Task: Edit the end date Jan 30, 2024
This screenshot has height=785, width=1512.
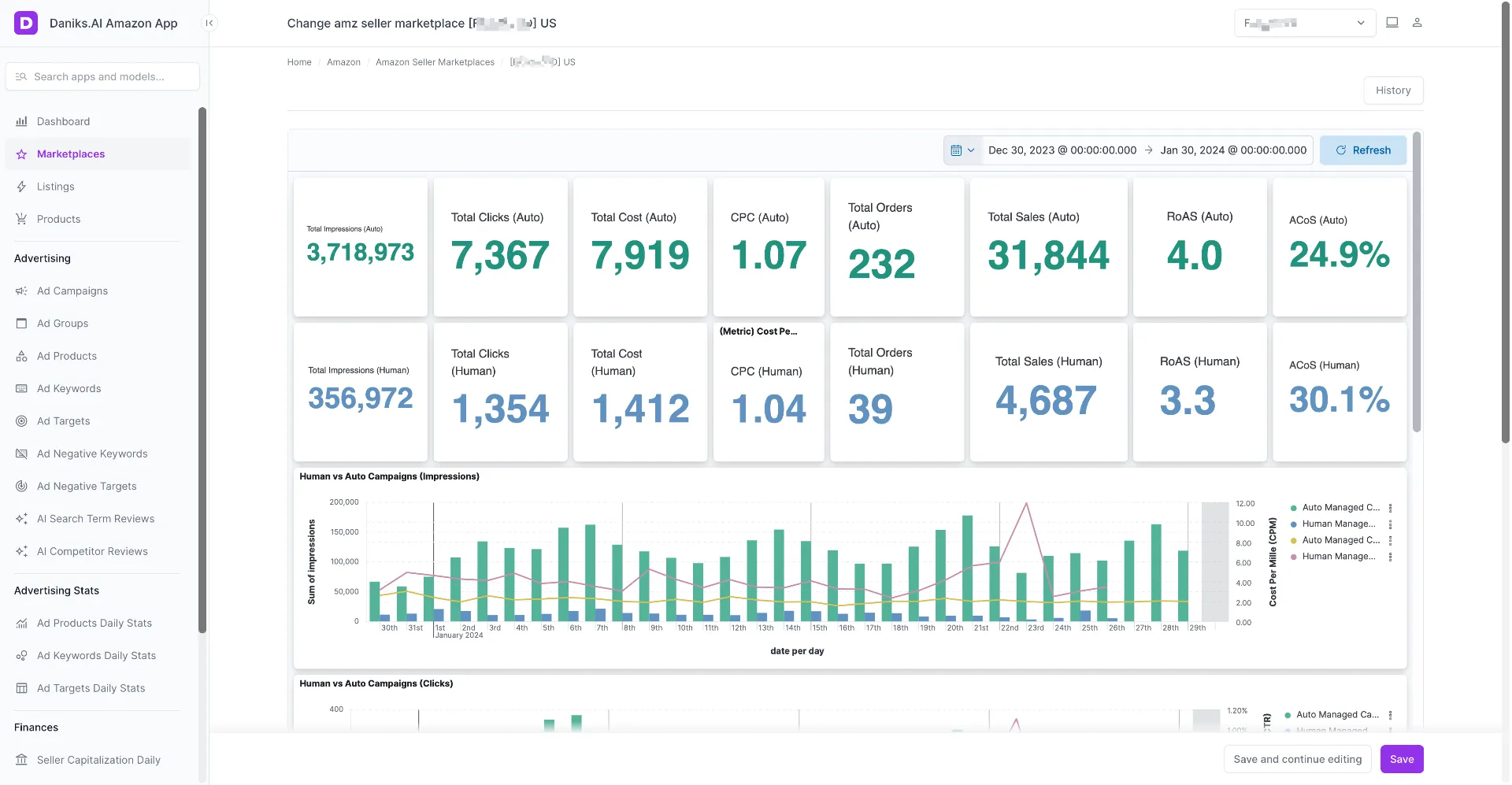Action: (1233, 150)
